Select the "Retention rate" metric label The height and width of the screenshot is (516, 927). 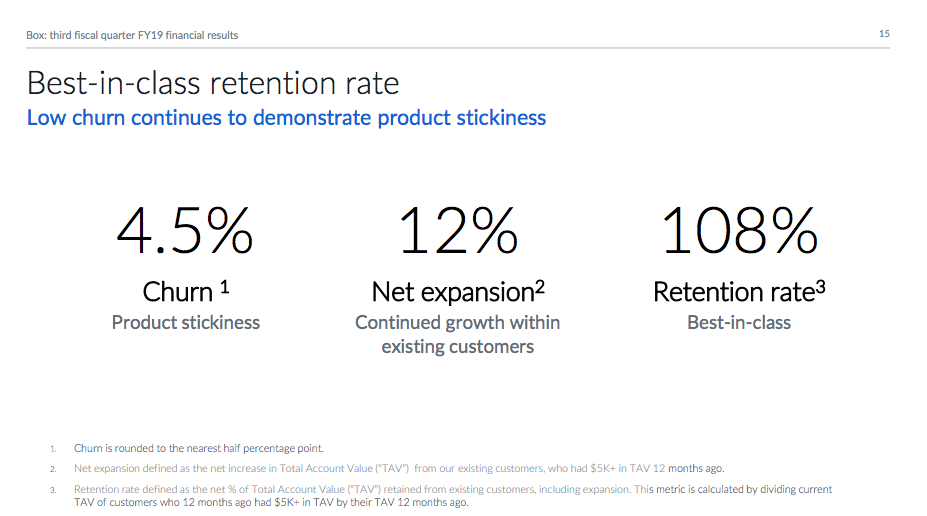(732, 292)
